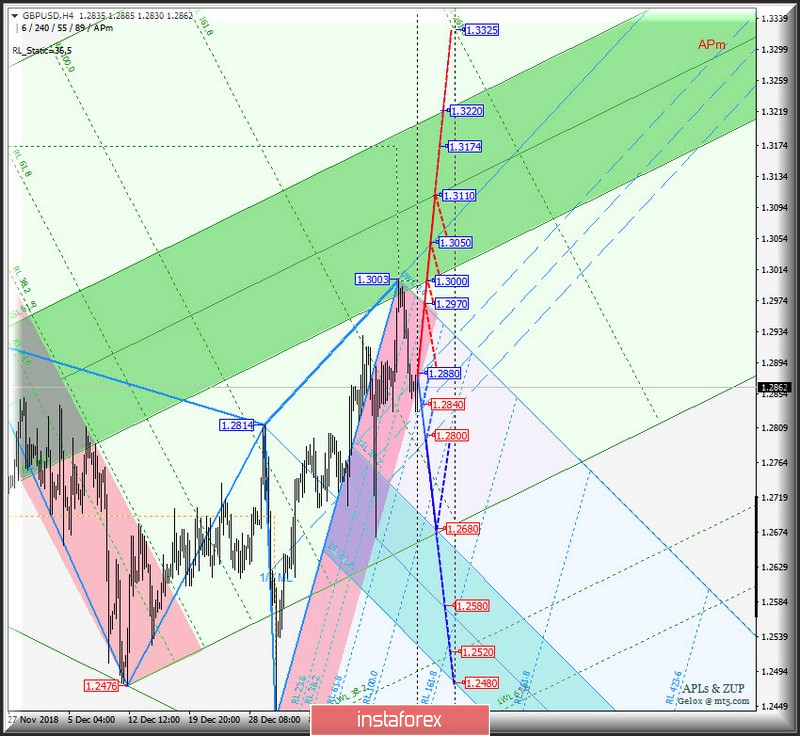Click the 28 Dec 08:00 date label
Screen dimensions: 800x736
click(x=274, y=720)
